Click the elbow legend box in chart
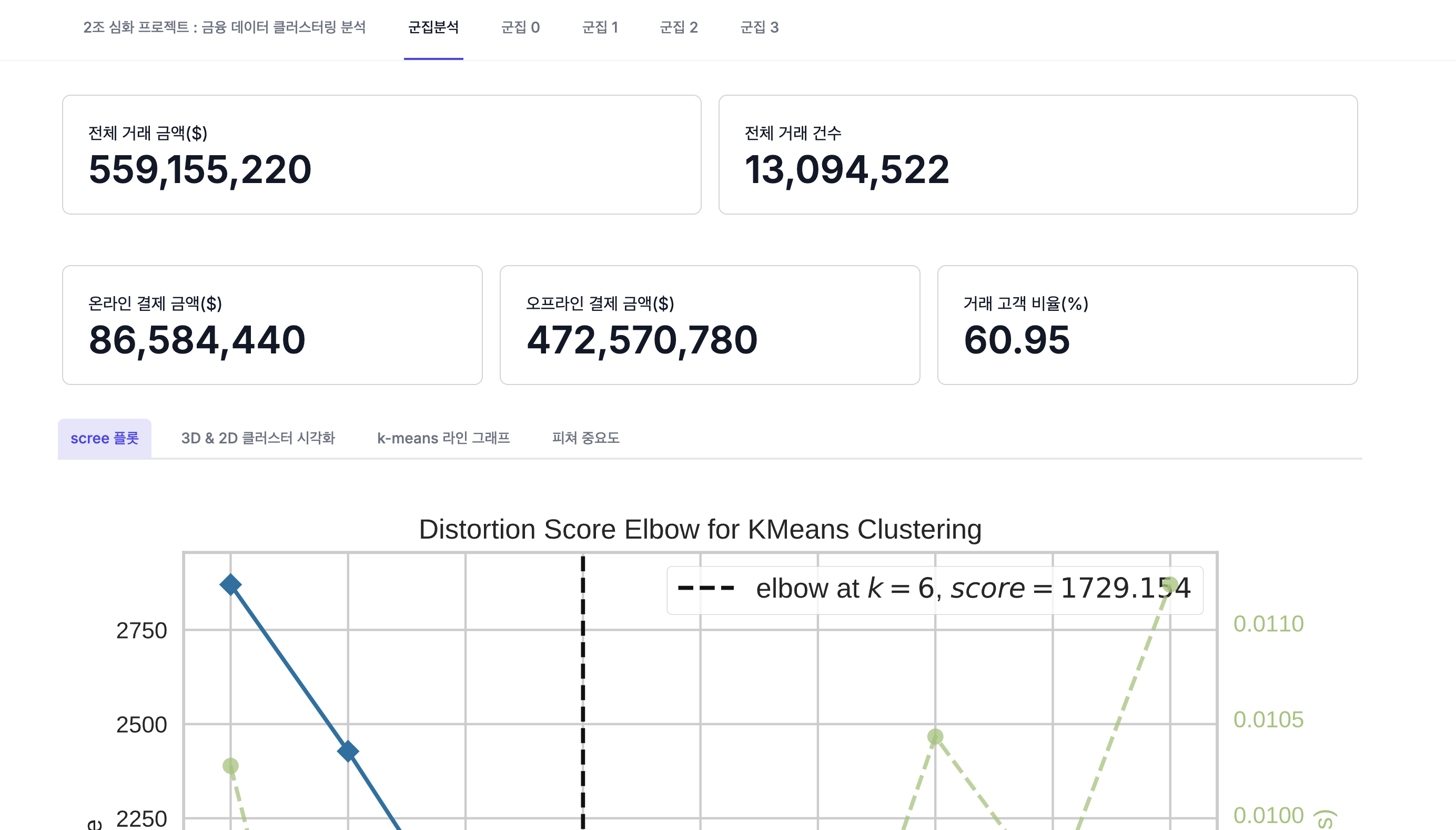The height and width of the screenshot is (830, 1456). [935, 590]
